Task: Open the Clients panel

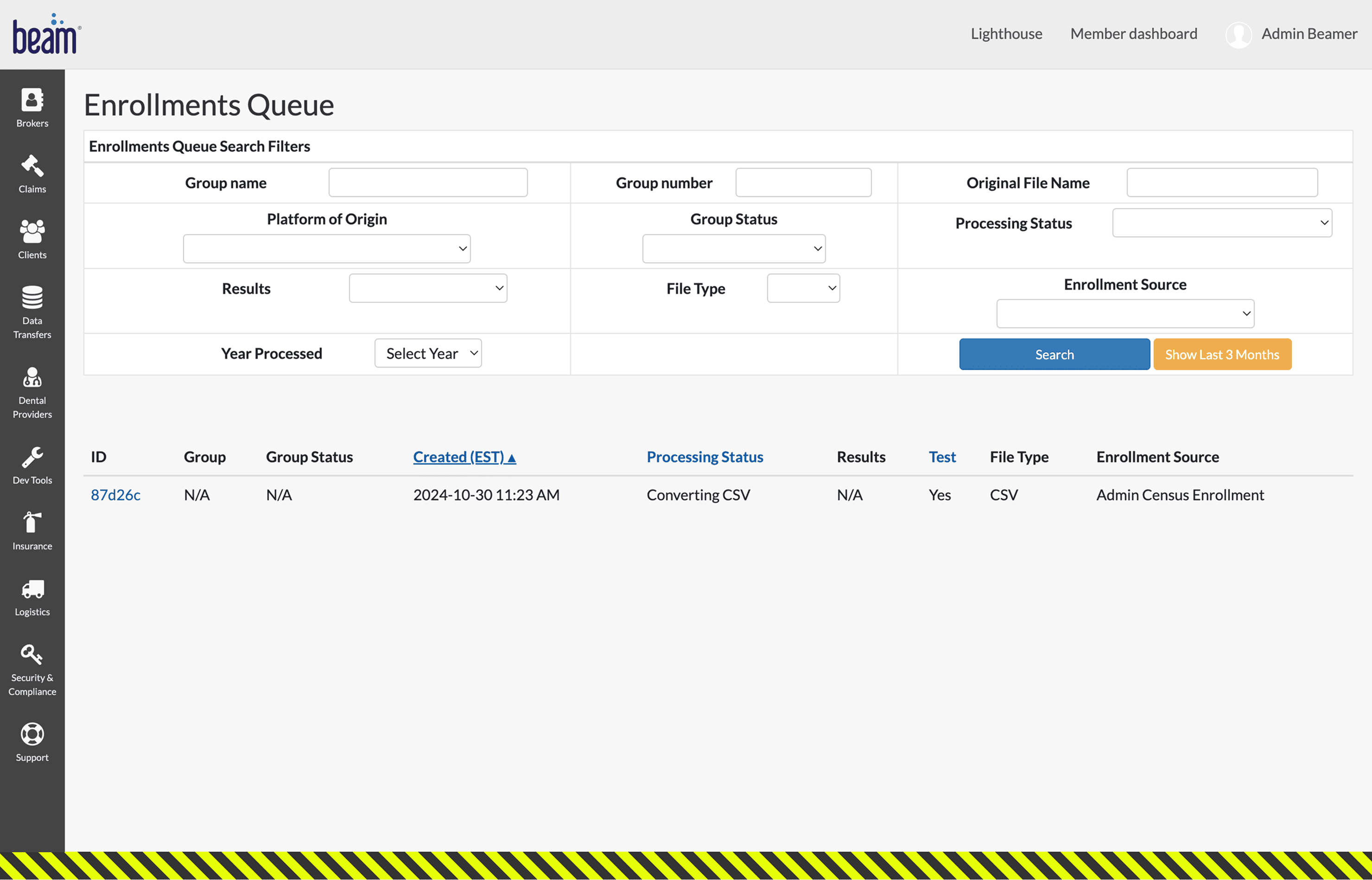Action: coord(32,239)
